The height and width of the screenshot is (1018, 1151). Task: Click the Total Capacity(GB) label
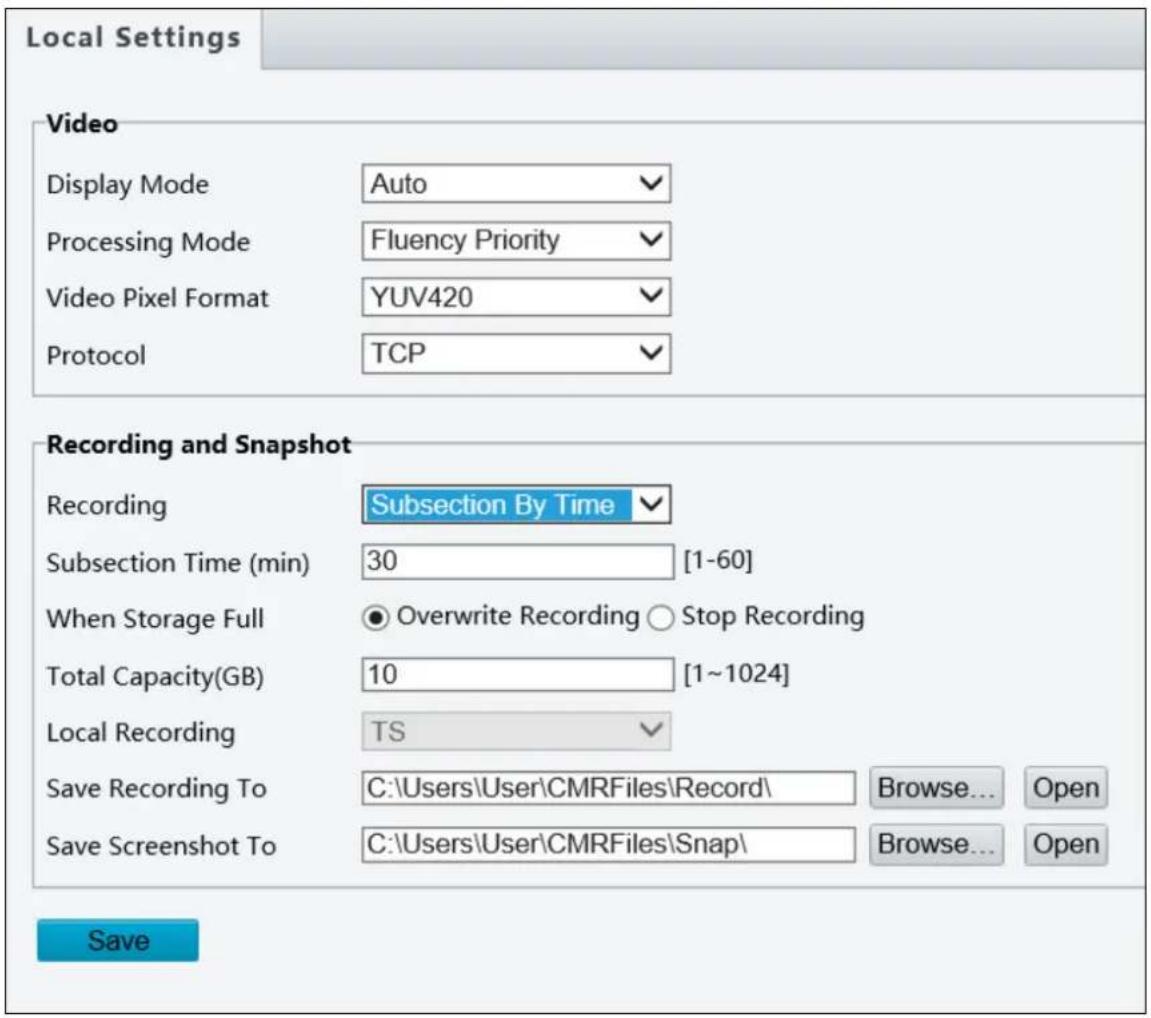pyautogui.click(x=156, y=676)
